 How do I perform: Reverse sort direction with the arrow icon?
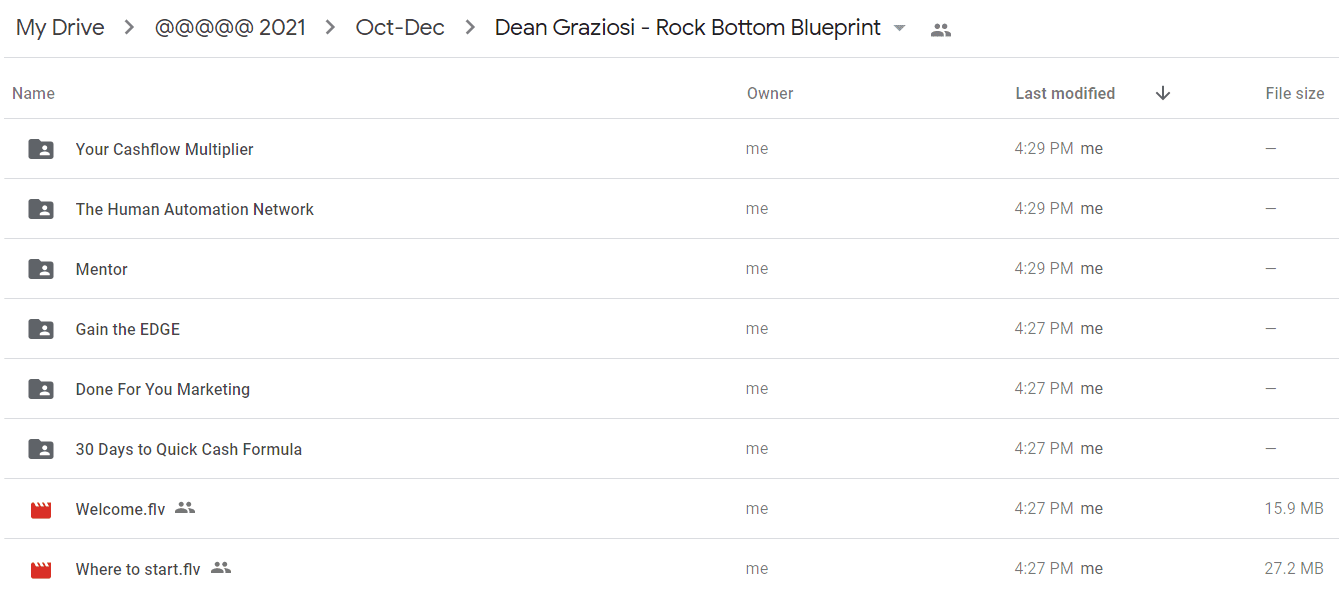pos(1163,93)
